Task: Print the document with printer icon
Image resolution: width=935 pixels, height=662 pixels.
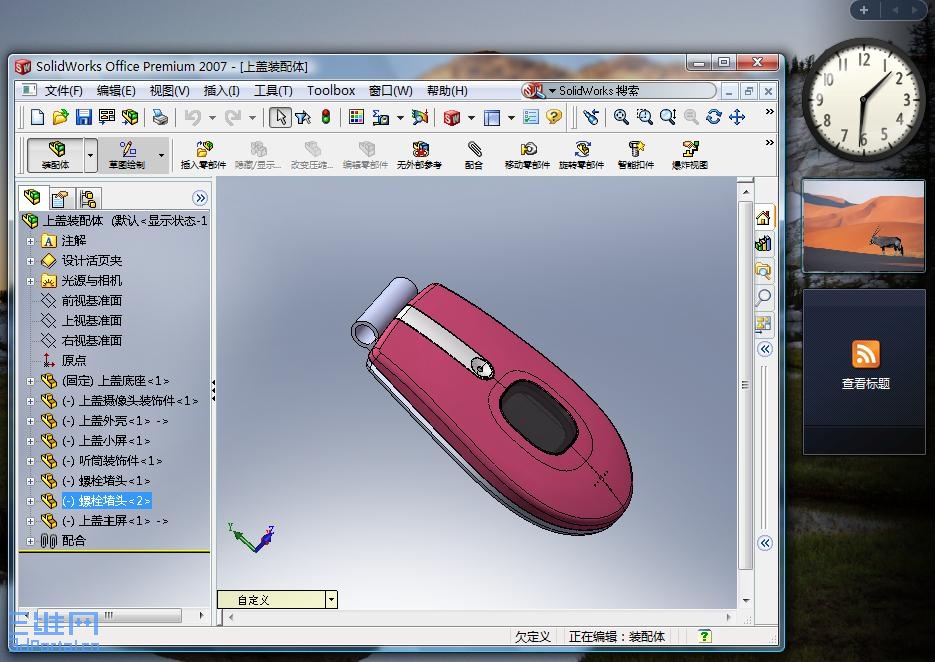Action: click(160, 117)
